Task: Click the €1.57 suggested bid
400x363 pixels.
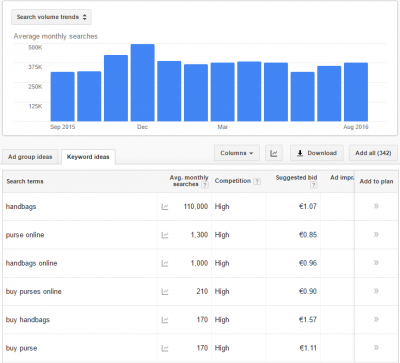Action: point(308,320)
